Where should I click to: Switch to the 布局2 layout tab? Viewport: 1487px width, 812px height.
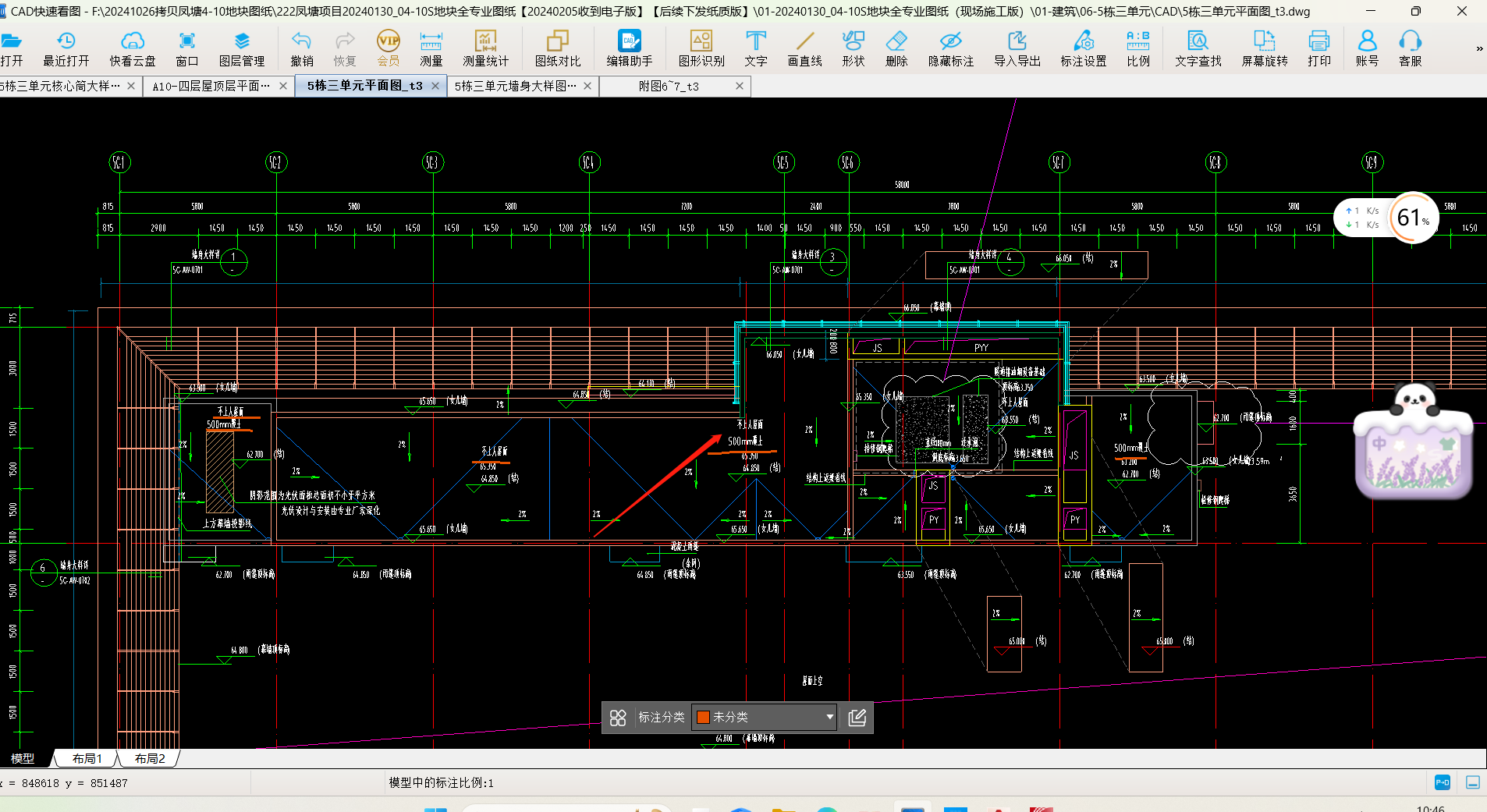point(150,758)
